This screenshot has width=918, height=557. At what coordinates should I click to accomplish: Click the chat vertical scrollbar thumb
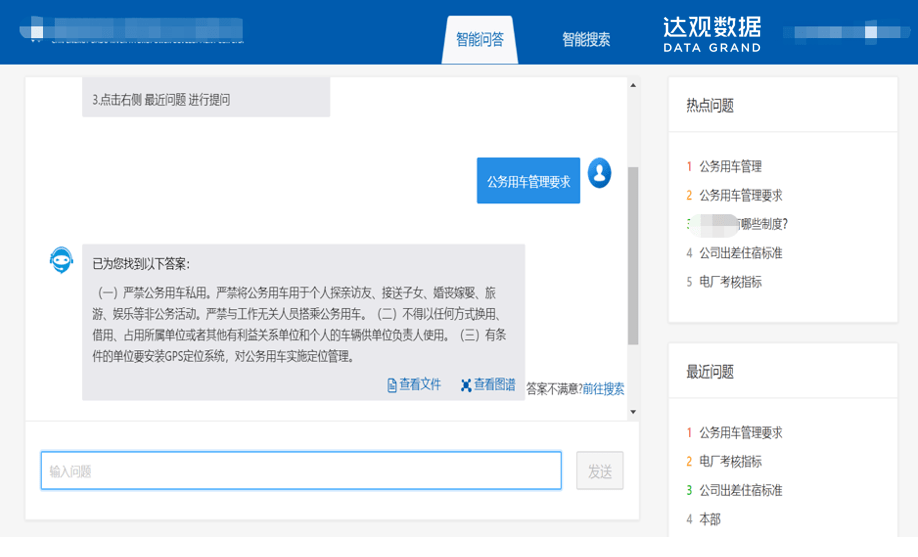pyautogui.click(x=633, y=255)
